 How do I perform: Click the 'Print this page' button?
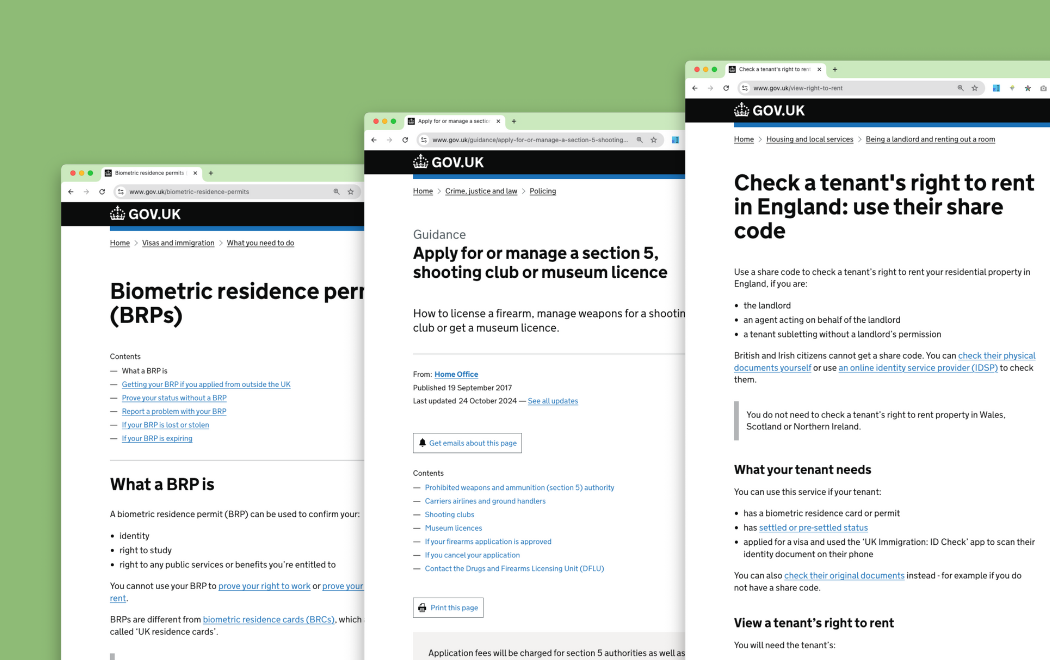(448, 608)
